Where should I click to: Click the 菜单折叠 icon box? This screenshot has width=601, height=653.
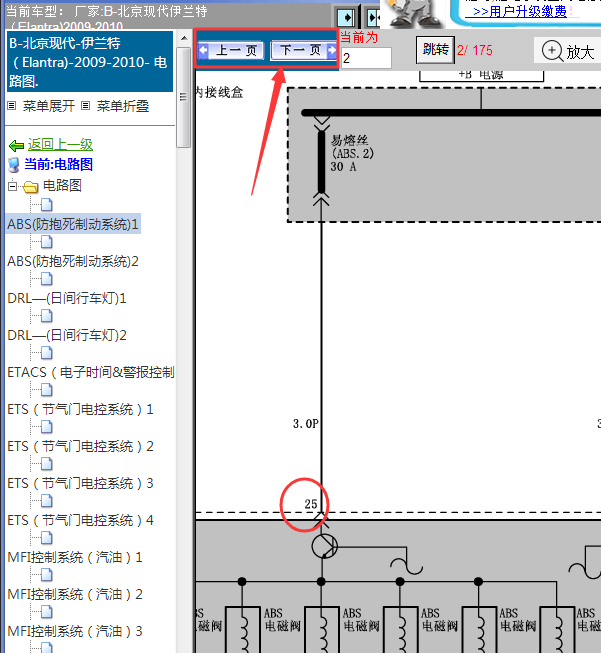pos(85,106)
